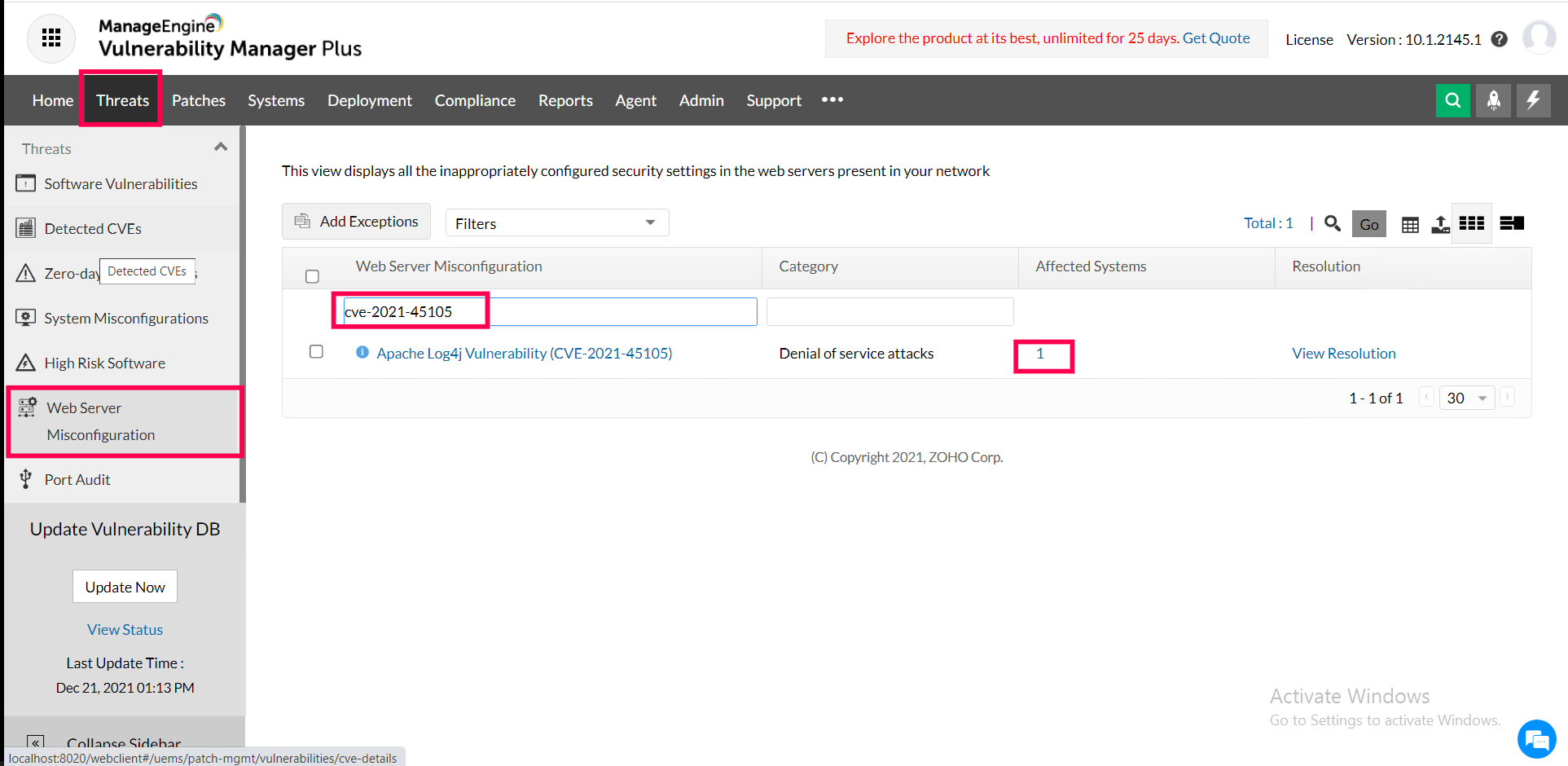The image size is (1568, 766).
Task: Check the Apache Log4j Vulnerability row checkbox
Action: click(316, 351)
